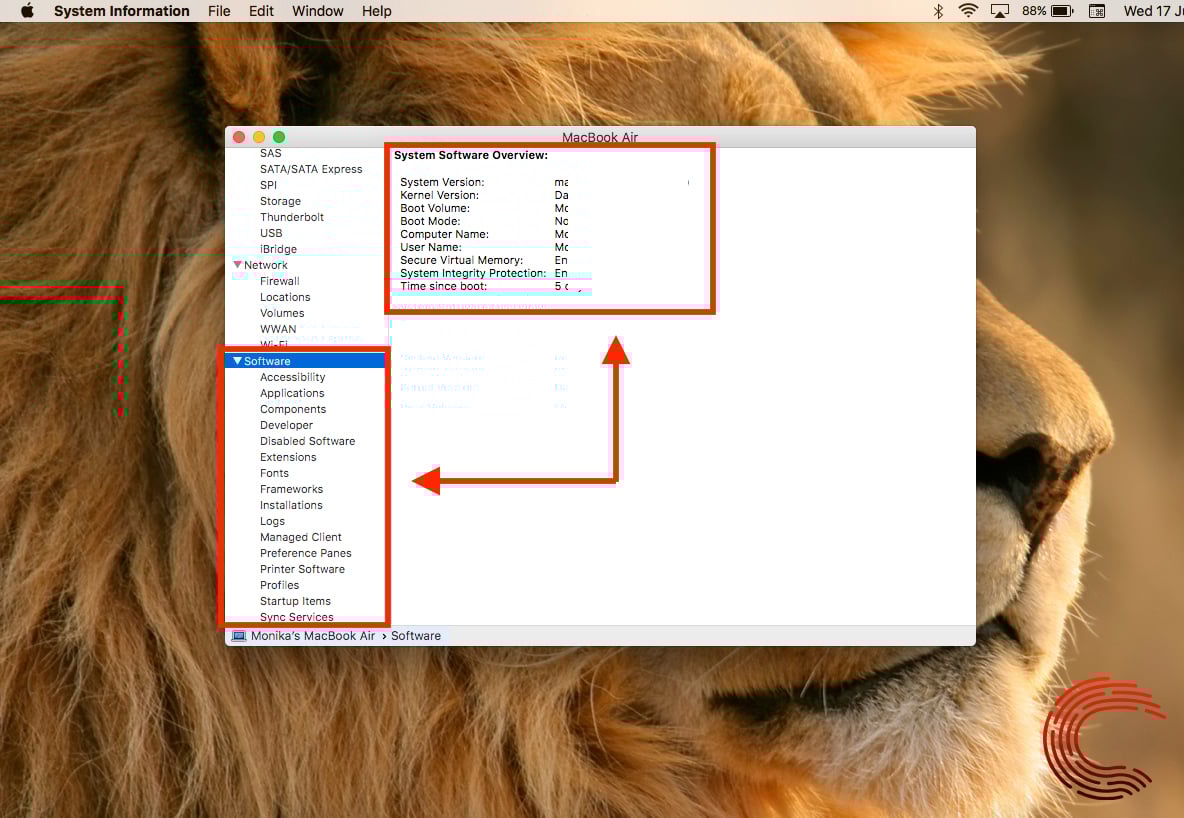Screen dimensions: 1184x818
Task: Select Disabled Software in sidebar
Action: coord(307,441)
